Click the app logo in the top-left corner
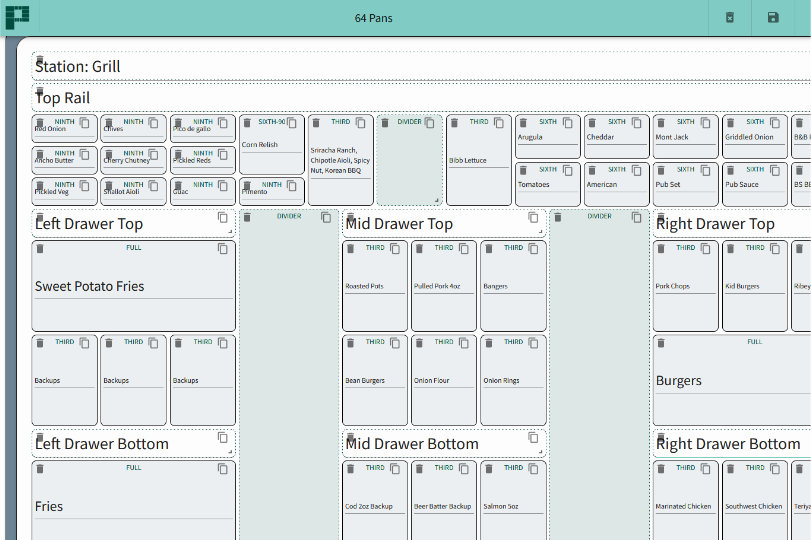Image resolution: width=811 pixels, height=540 pixels. coord(17,17)
